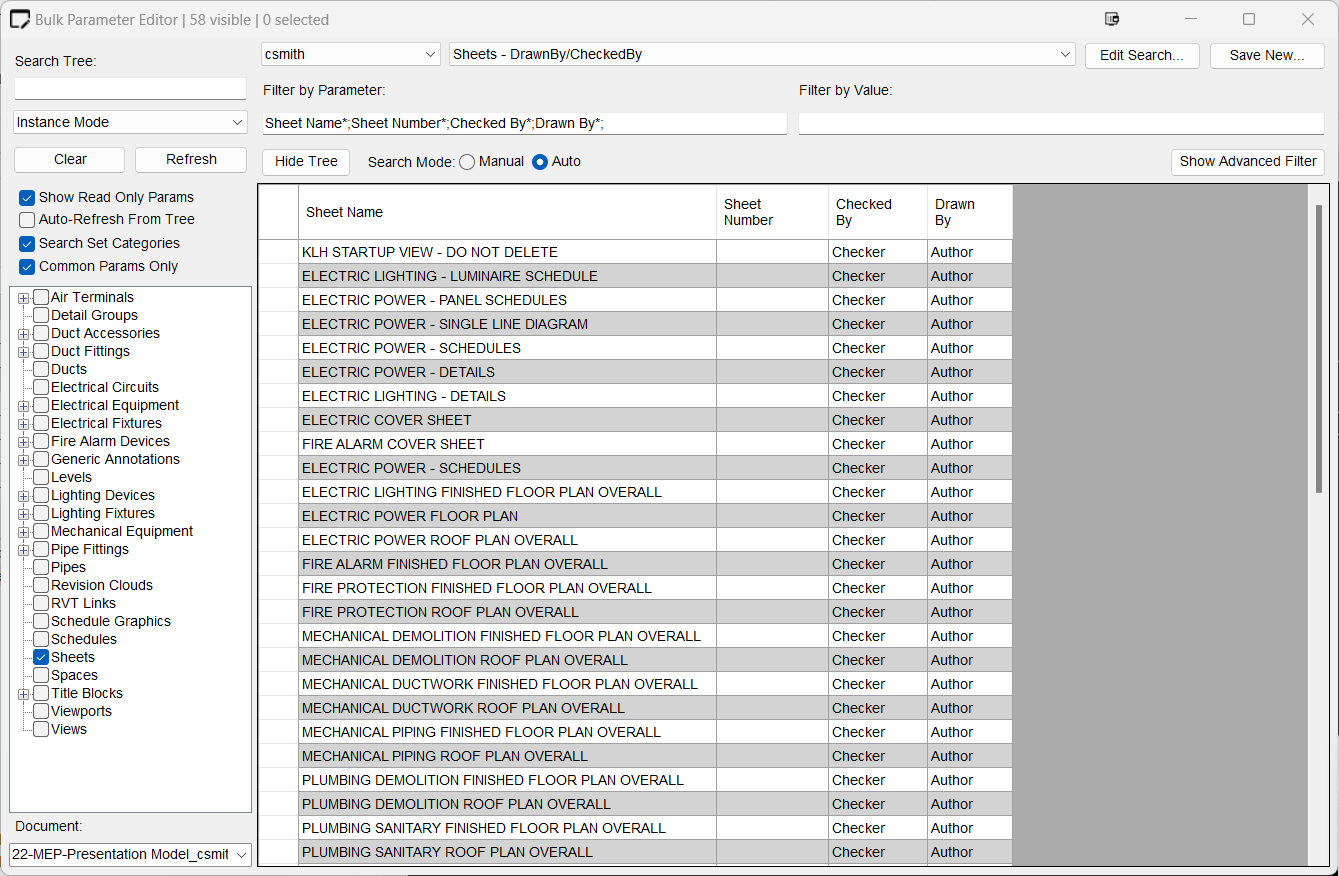Image resolution: width=1339 pixels, height=876 pixels.
Task: Select Electrical Circuits label in the tree
Action: click(105, 388)
